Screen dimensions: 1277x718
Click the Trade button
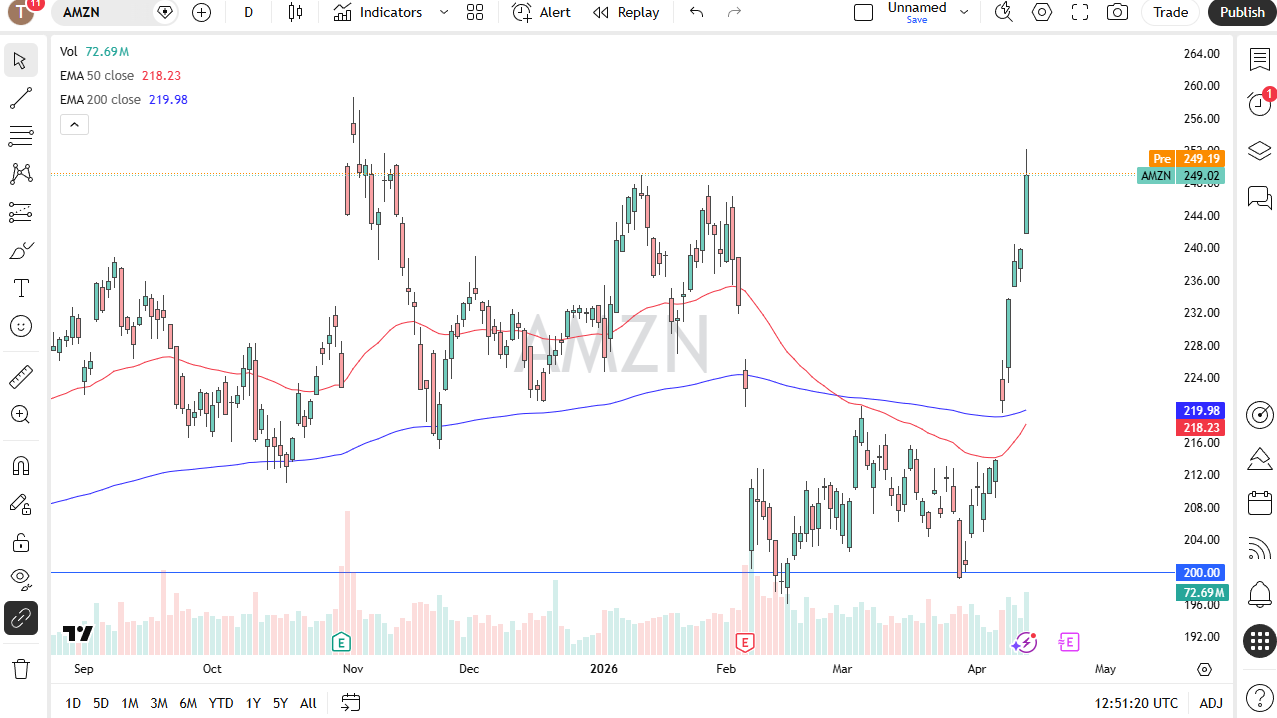[x=1170, y=12]
